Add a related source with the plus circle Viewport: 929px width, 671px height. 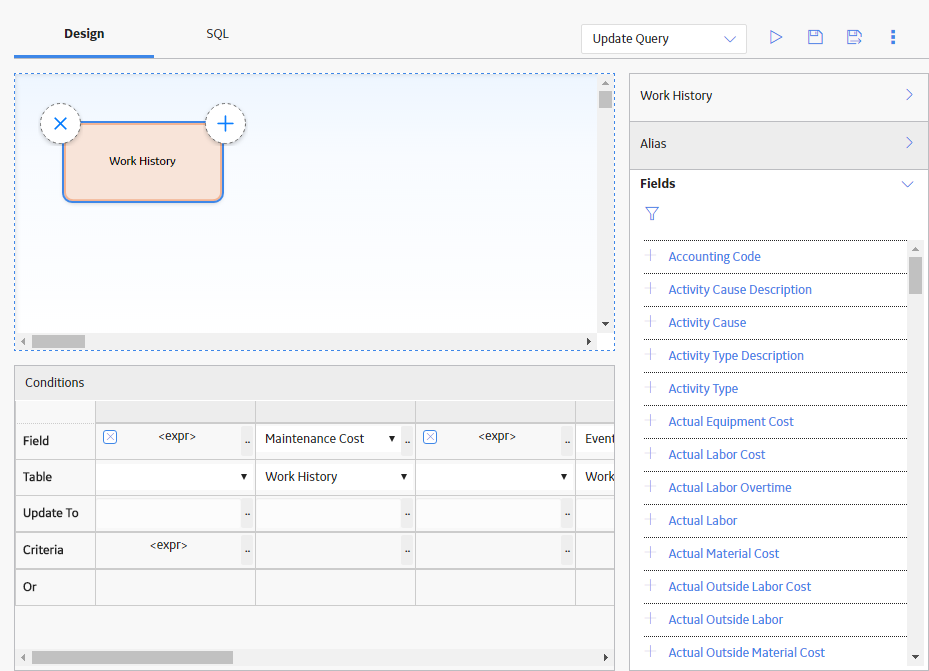pos(225,124)
